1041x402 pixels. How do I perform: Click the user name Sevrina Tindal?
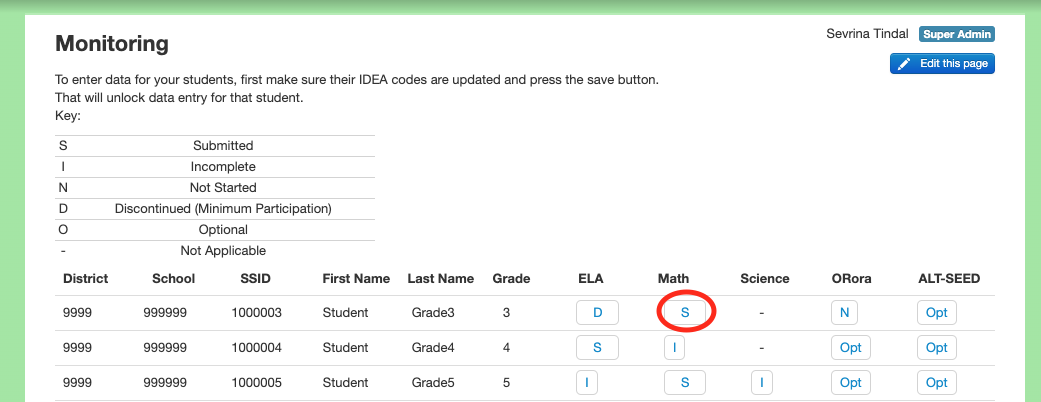pyautogui.click(x=867, y=34)
